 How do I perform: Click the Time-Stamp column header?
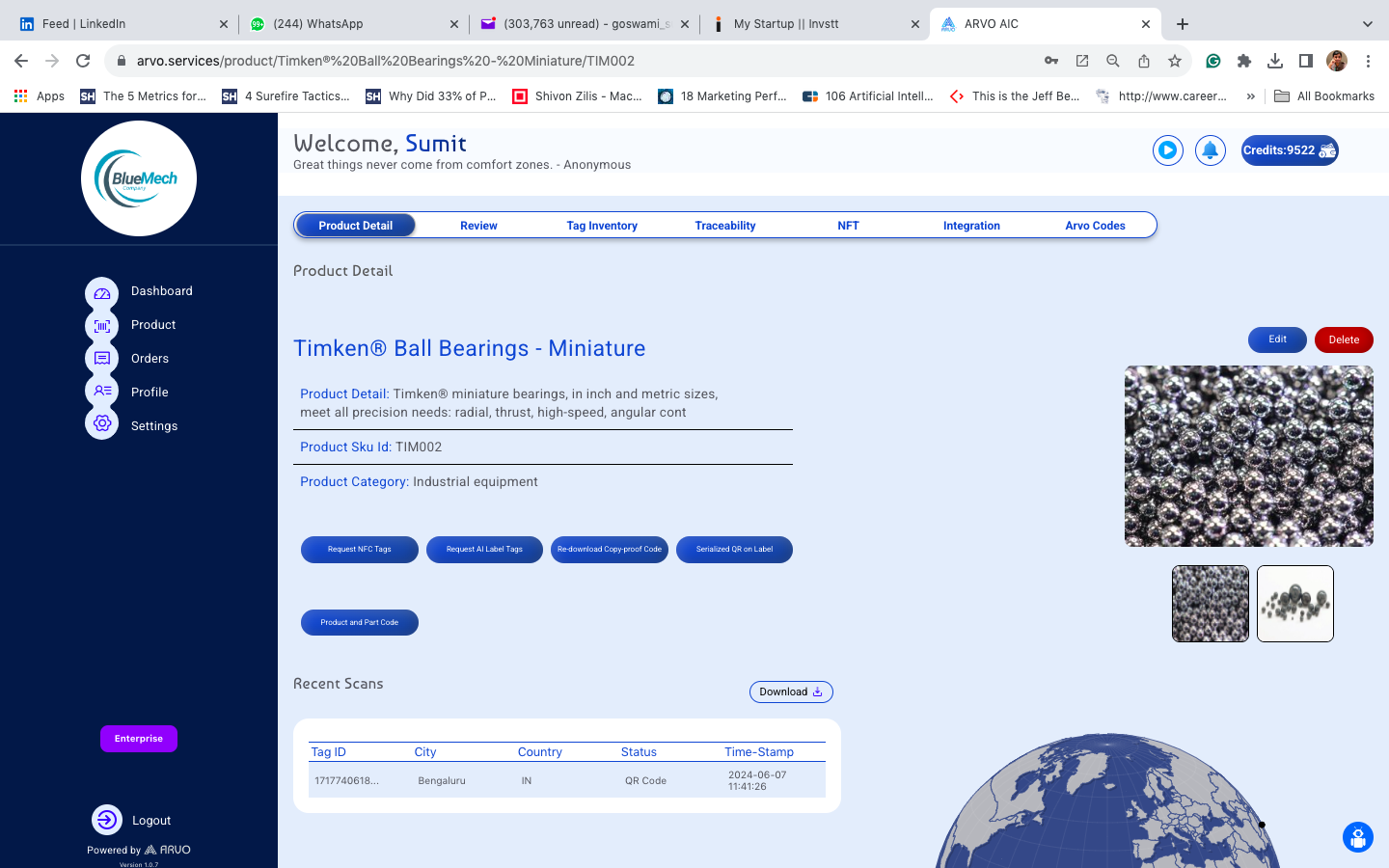pos(759,752)
